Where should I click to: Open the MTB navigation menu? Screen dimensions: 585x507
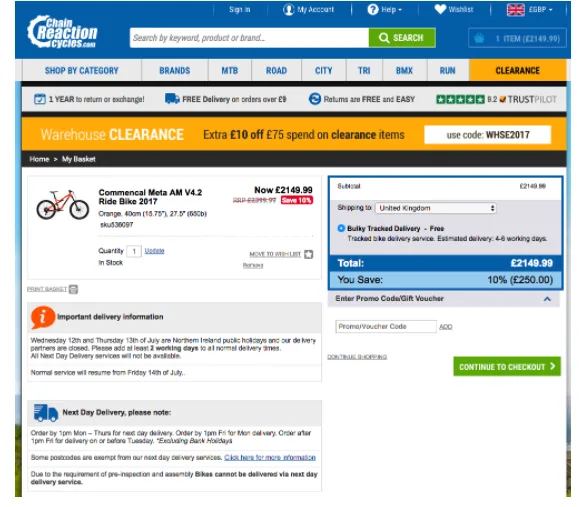pyautogui.click(x=229, y=71)
